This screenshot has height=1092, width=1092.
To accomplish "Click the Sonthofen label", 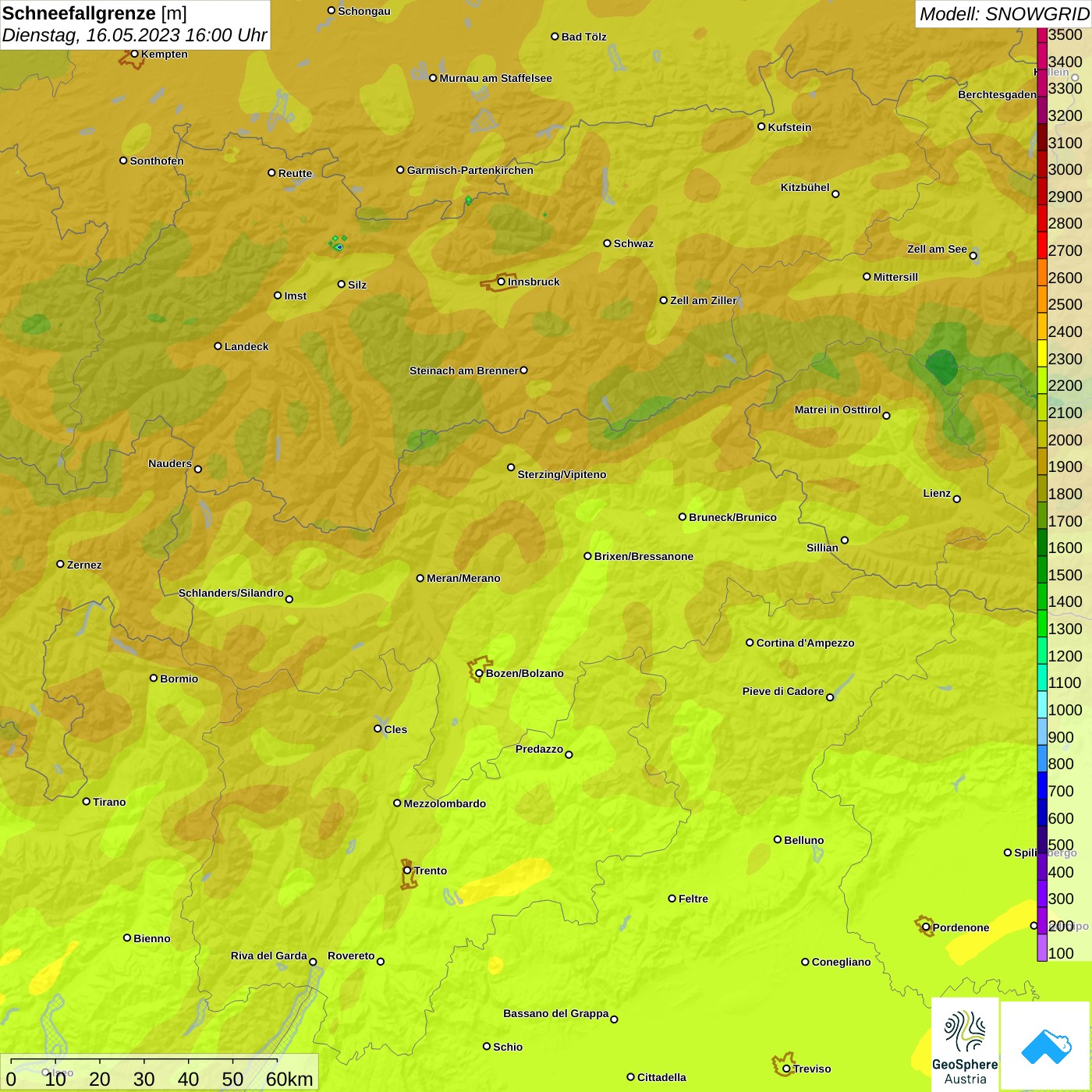I will click(x=157, y=161).
